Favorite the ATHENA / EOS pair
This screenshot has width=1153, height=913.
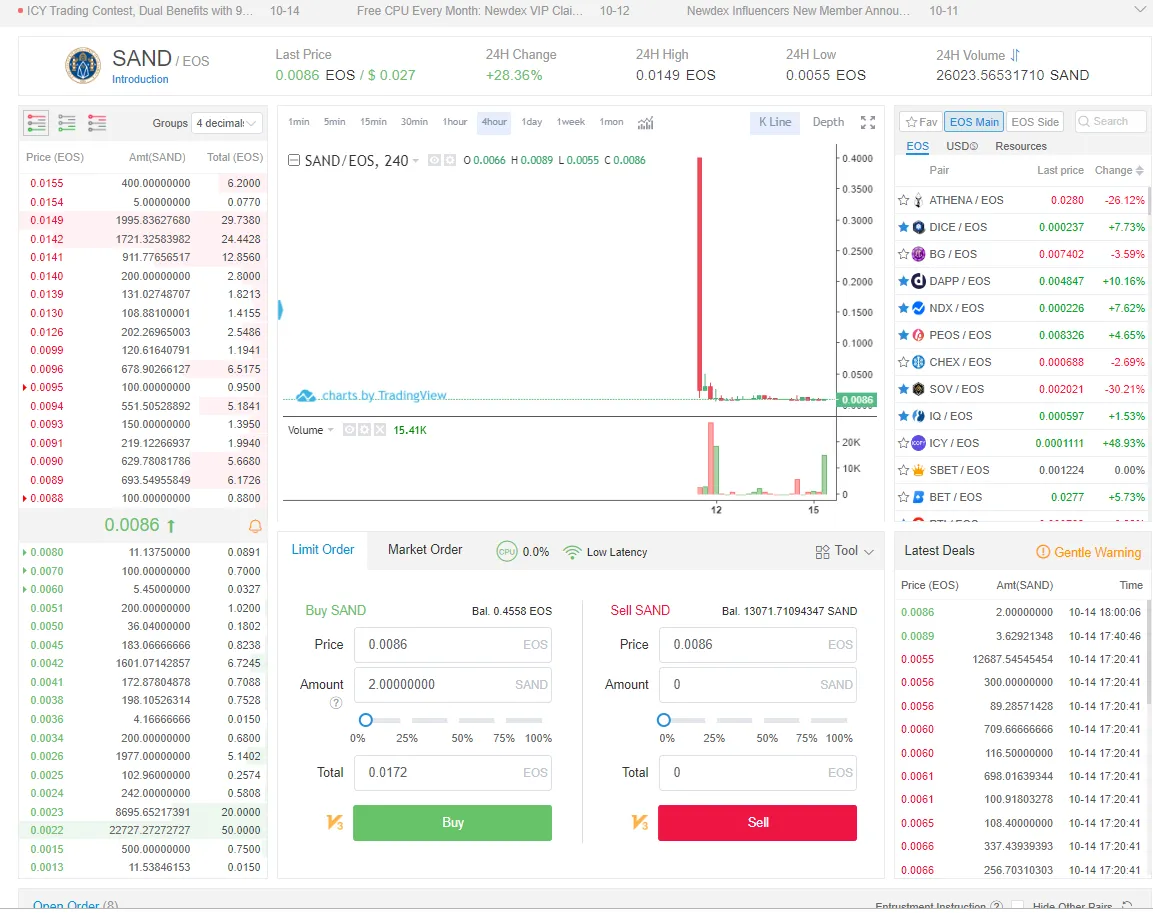(x=904, y=200)
